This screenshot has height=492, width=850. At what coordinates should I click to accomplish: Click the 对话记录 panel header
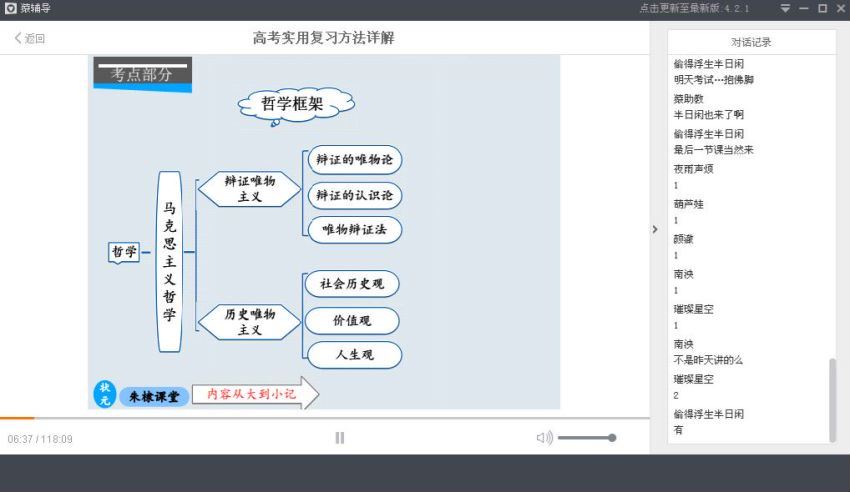click(751, 42)
